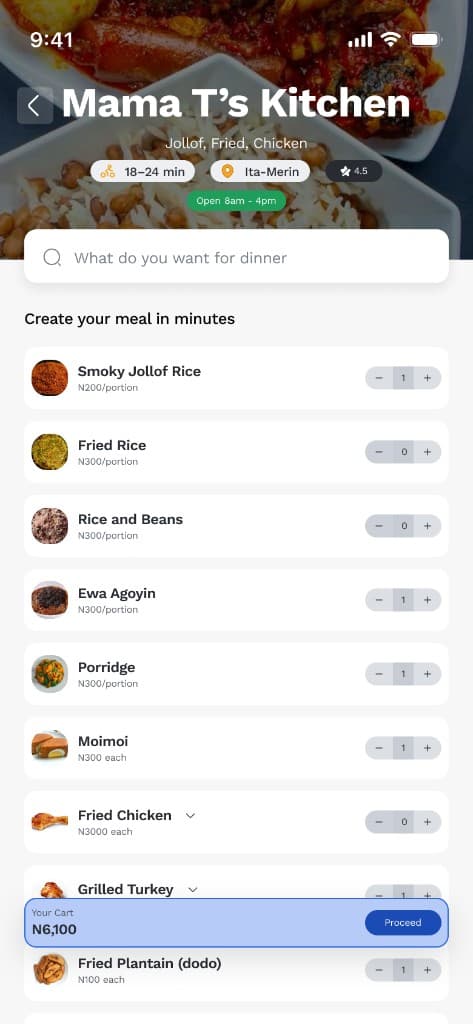This screenshot has height=1024, width=473.
Task: Go back using the arrow icon
Action: pyautogui.click(x=35, y=105)
